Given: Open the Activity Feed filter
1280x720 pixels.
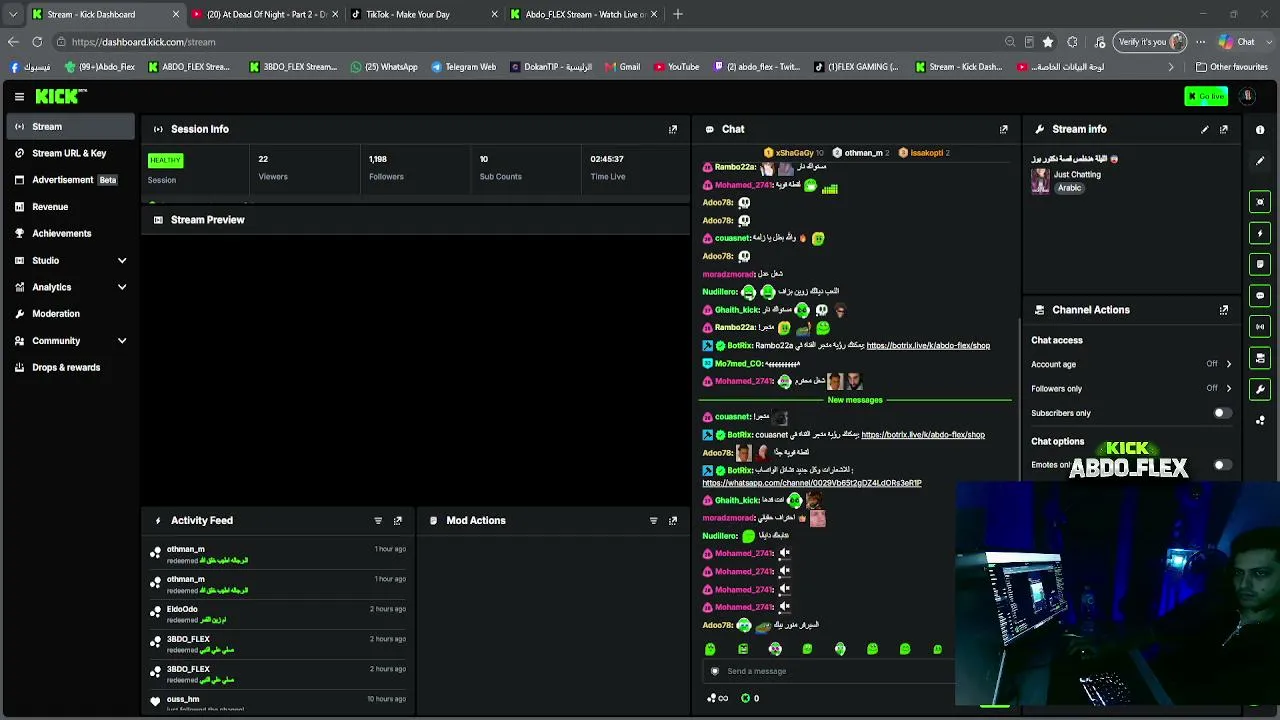Looking at the screenshot, I should click(378, 521).
